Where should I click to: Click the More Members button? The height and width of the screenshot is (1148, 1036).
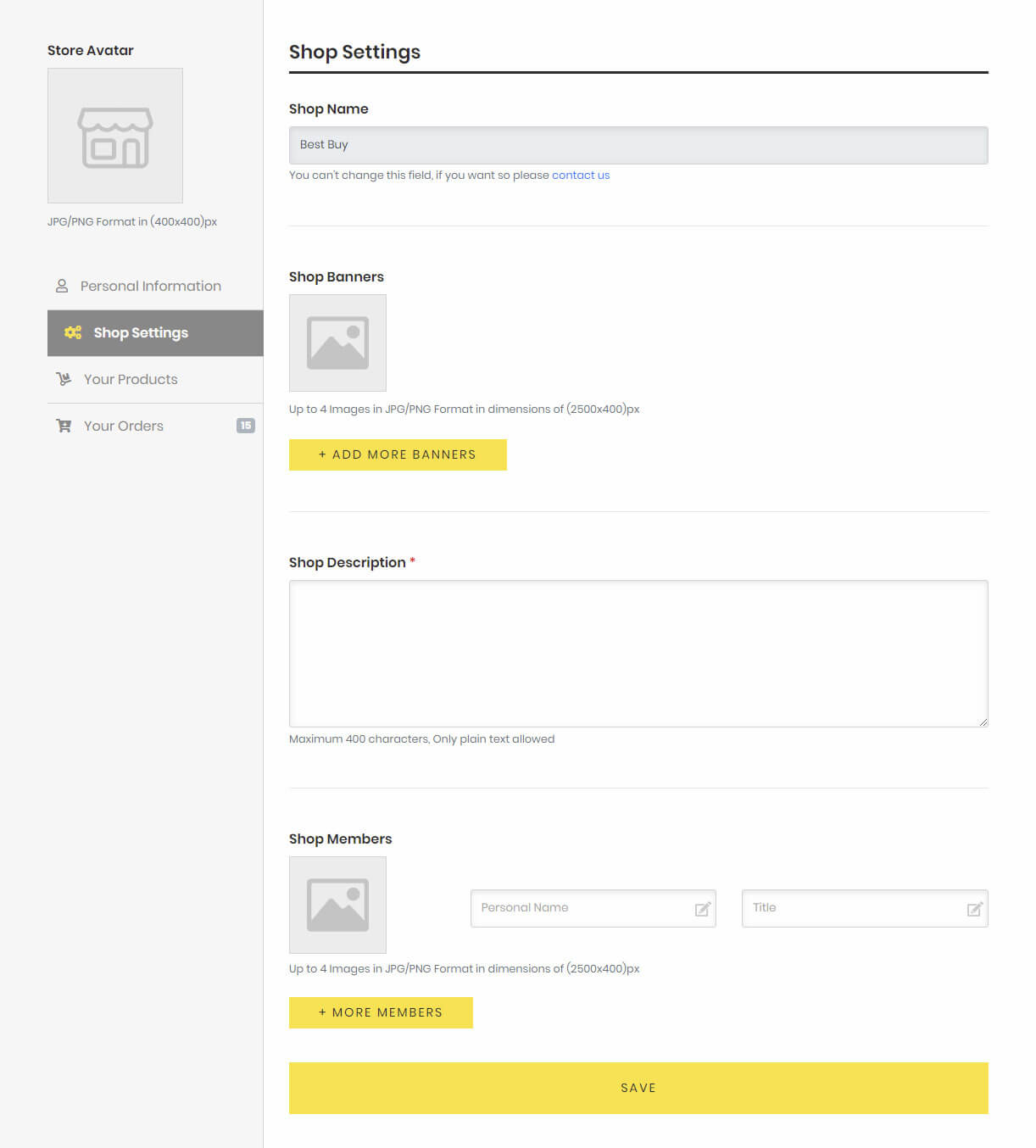pos(381,1012)
